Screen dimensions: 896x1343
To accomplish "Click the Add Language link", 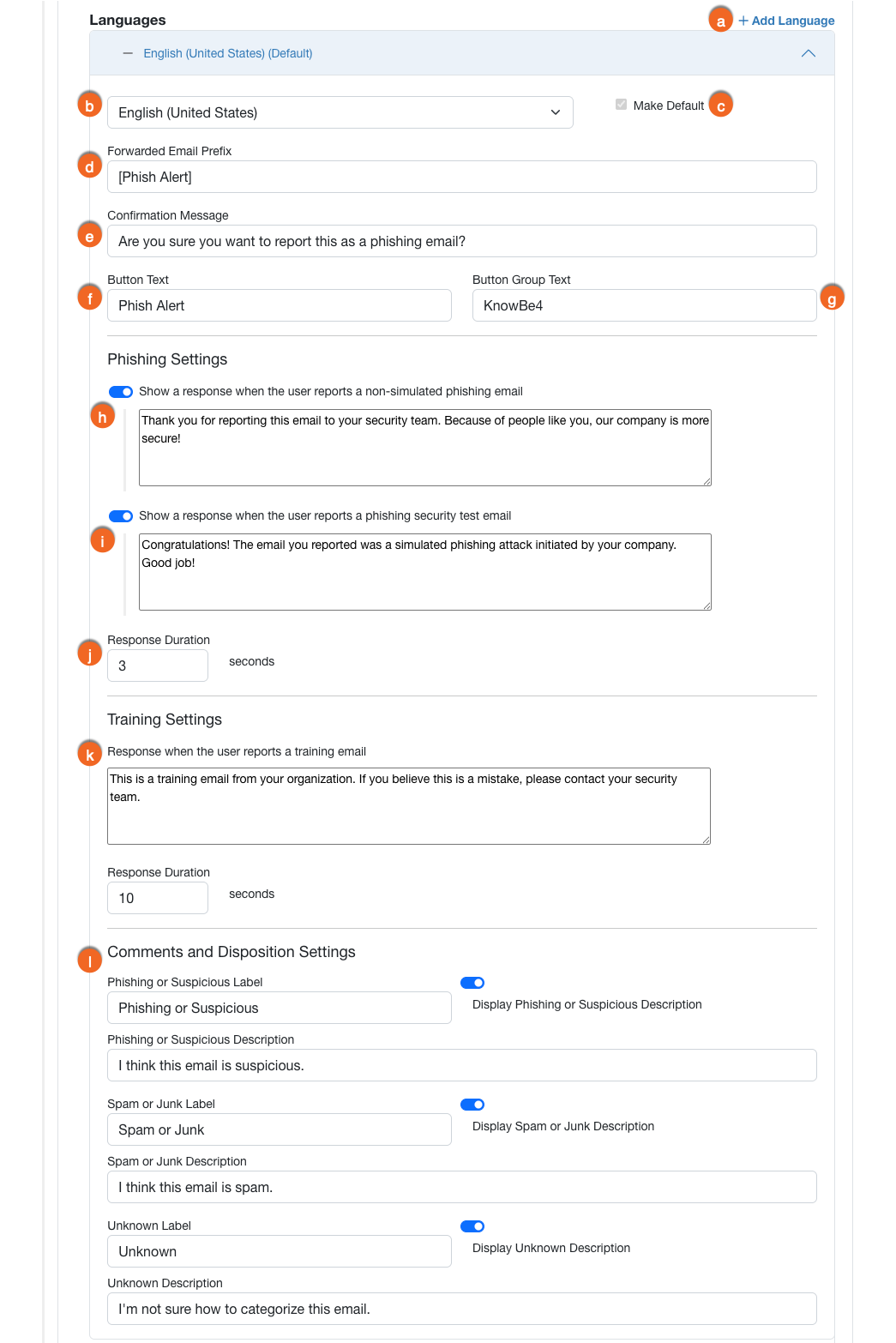I will pos(792,21).
